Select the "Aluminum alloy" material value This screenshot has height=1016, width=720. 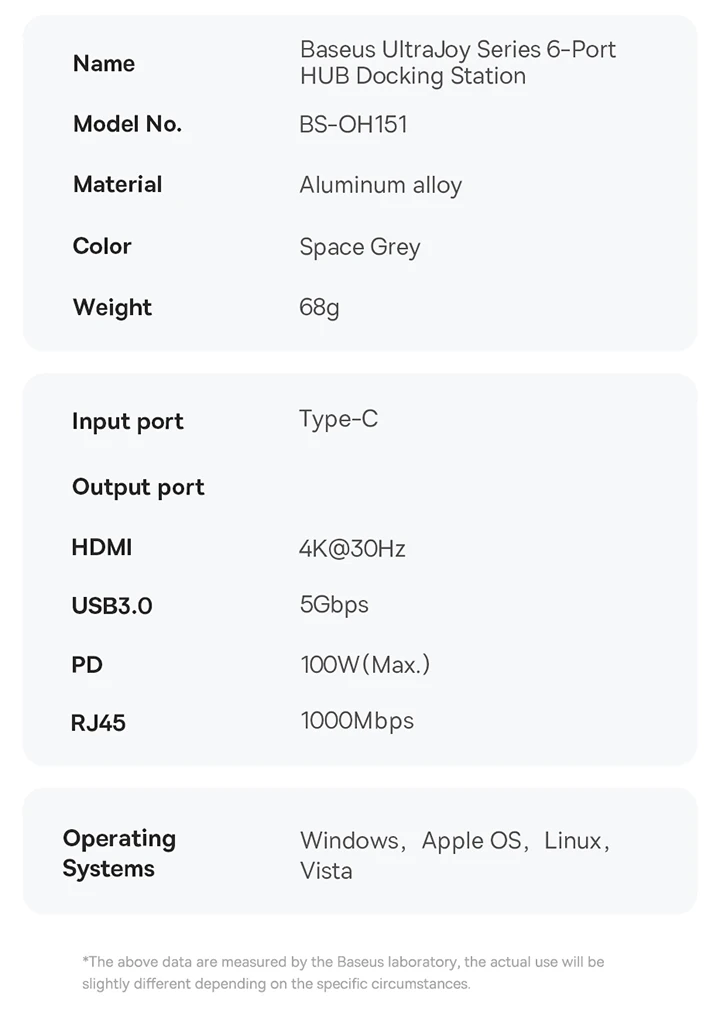(x=380, y=185)
